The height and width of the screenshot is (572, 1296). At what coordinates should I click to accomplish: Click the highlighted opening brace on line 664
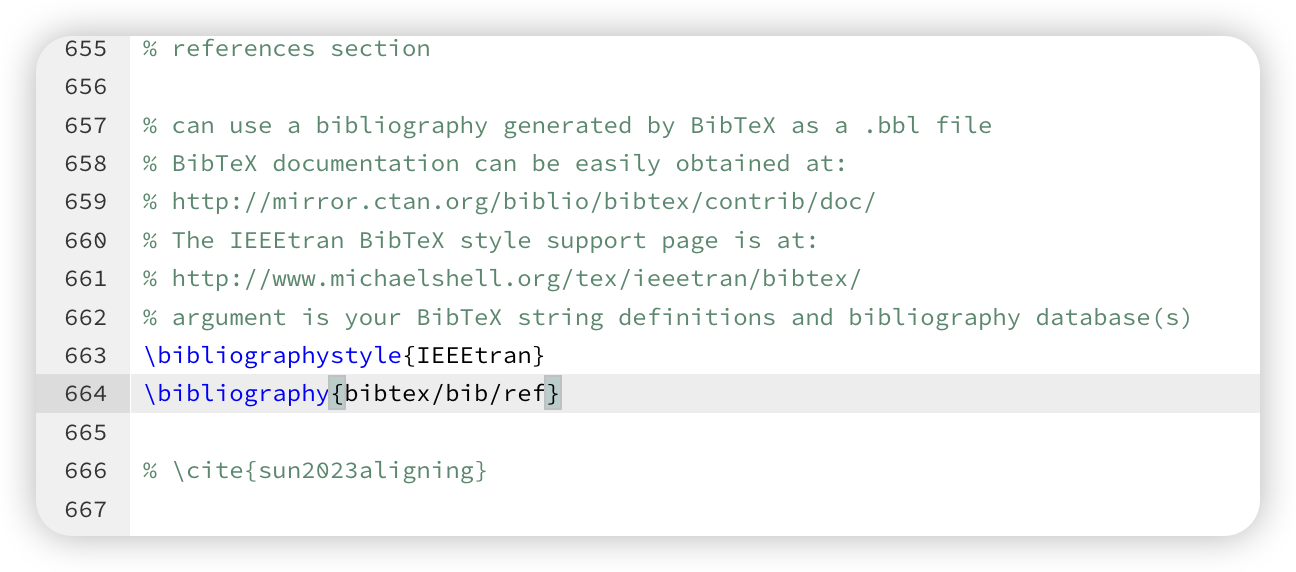pos(338,394)
